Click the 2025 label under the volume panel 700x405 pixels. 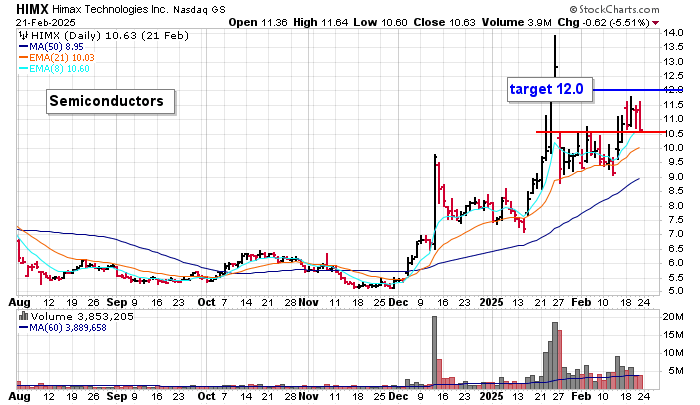[x=491, y=396]
